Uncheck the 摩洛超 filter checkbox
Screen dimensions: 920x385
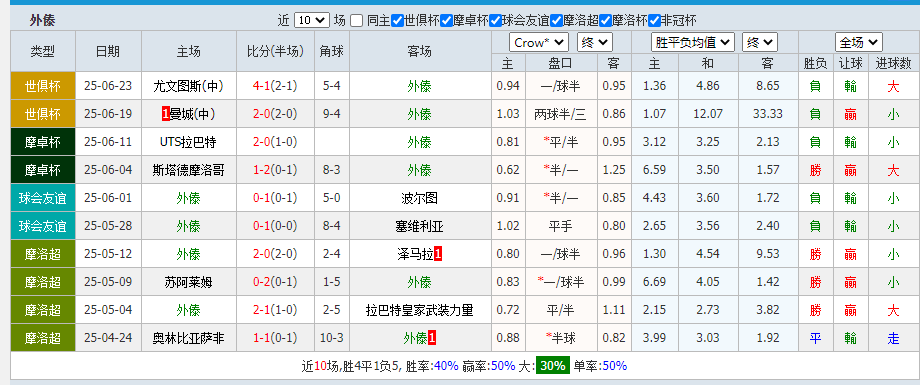pos(557,21)
